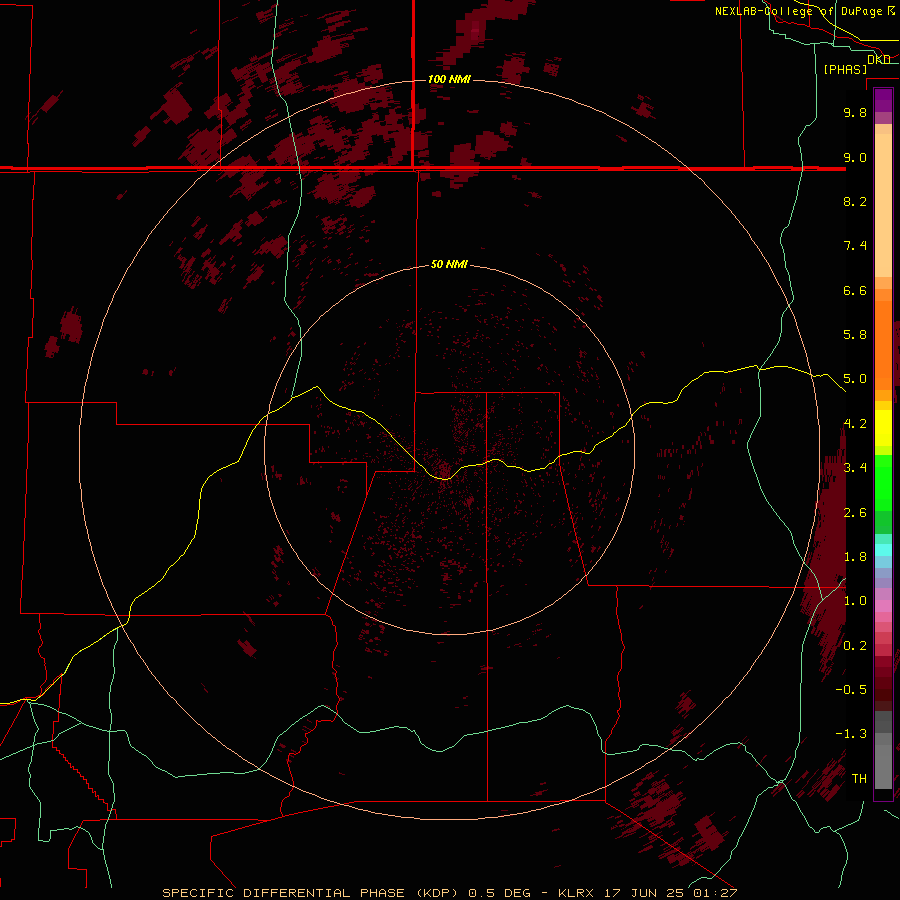Click the bottom KDP product caption text
Screen dimensions: 900x900
click(449, 893)
